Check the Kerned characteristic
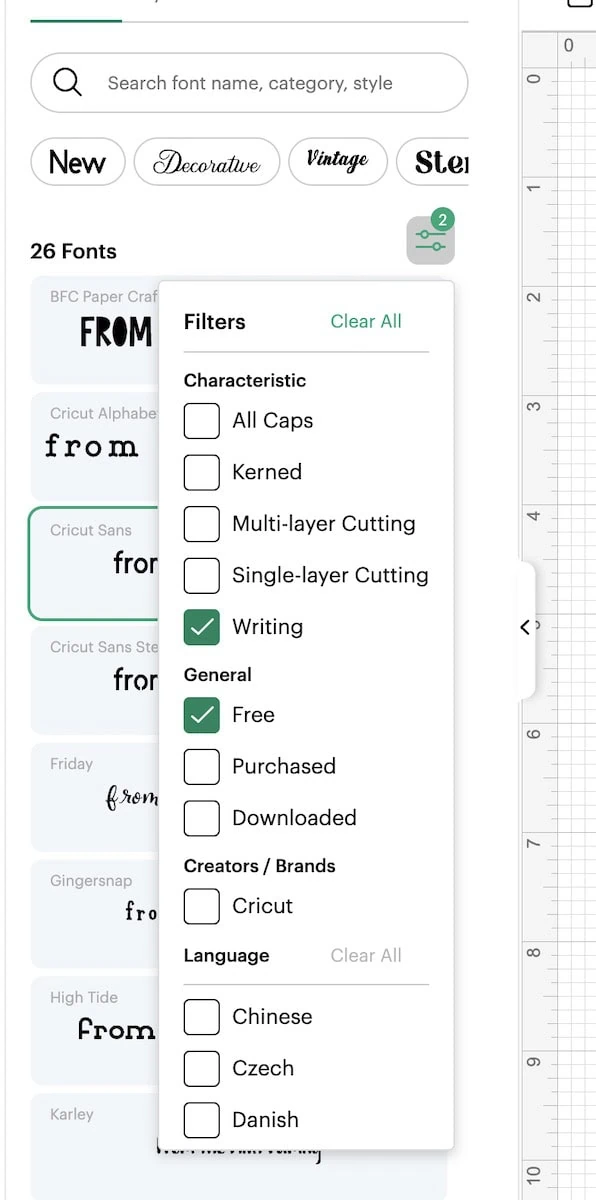This screenshot has height=1200, width=596. tap(201, 472)
